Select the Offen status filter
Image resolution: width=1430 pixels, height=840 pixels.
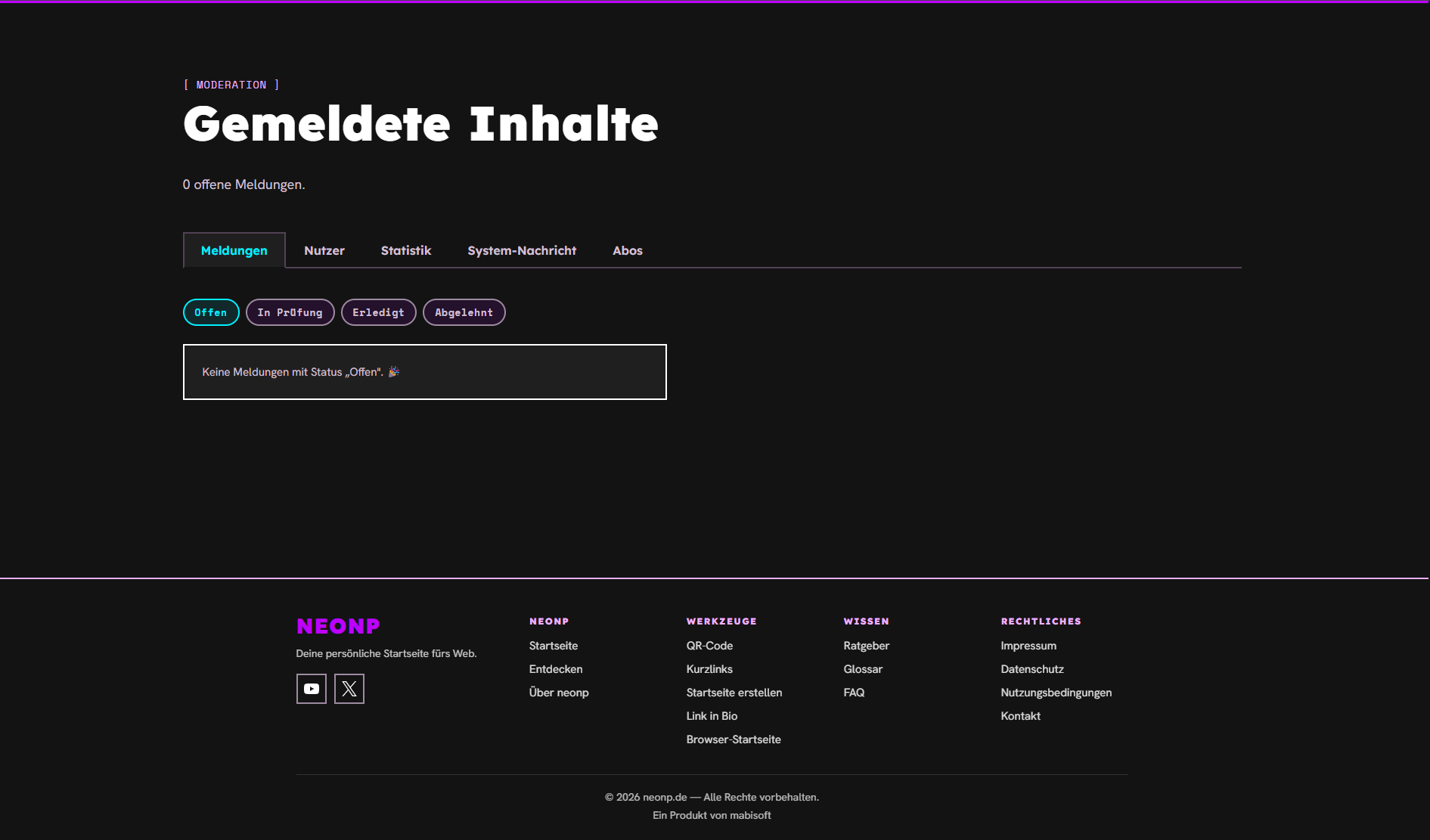[211, 312]
